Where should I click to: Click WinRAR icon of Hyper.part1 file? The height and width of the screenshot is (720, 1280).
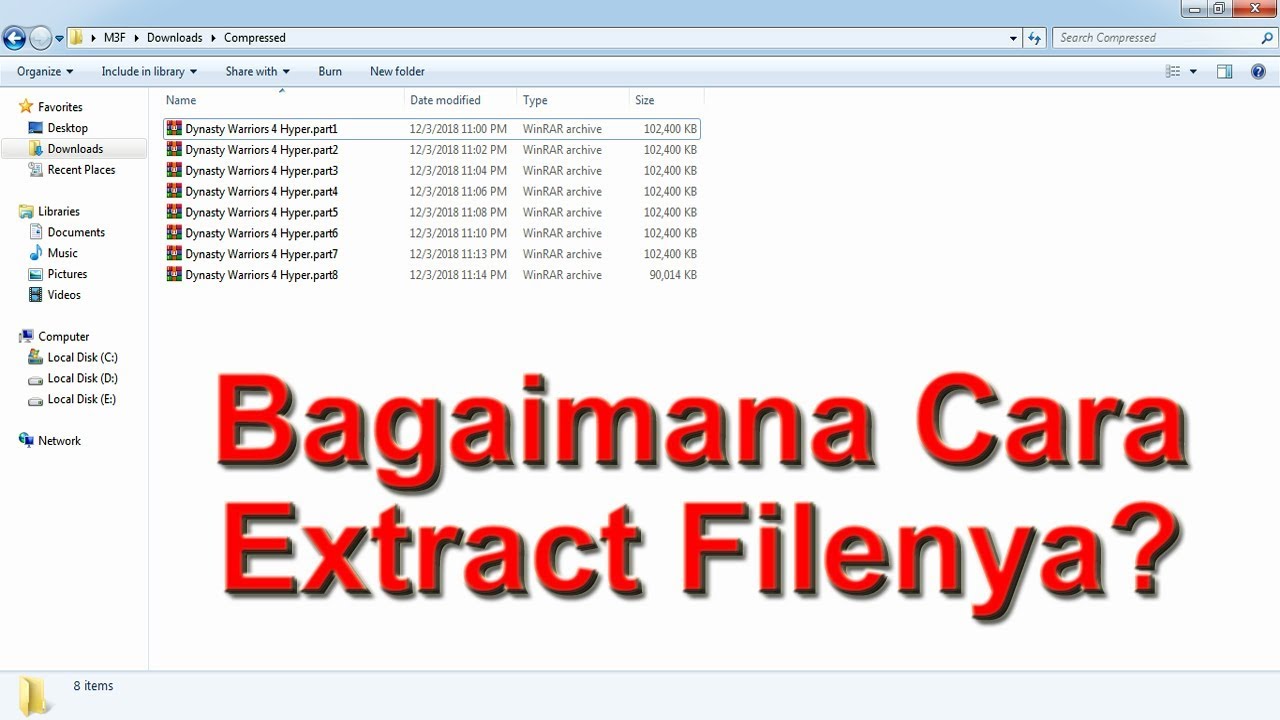[175, 128]
